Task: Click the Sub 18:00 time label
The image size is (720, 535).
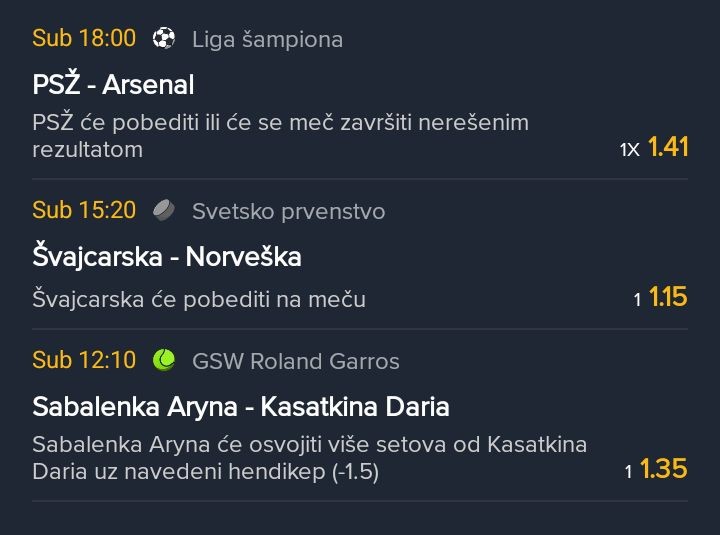Action: coord(84,38)
